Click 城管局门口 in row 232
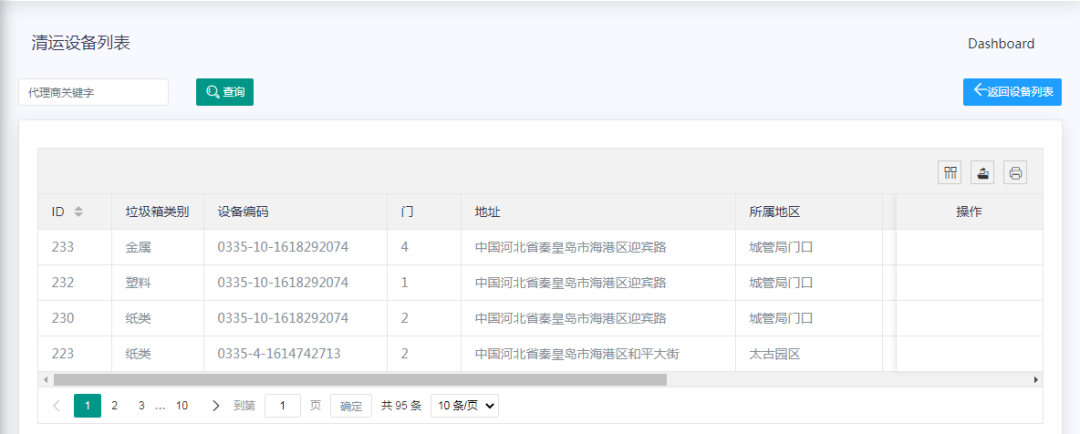 pyautogui.click(x=809, y=282)
